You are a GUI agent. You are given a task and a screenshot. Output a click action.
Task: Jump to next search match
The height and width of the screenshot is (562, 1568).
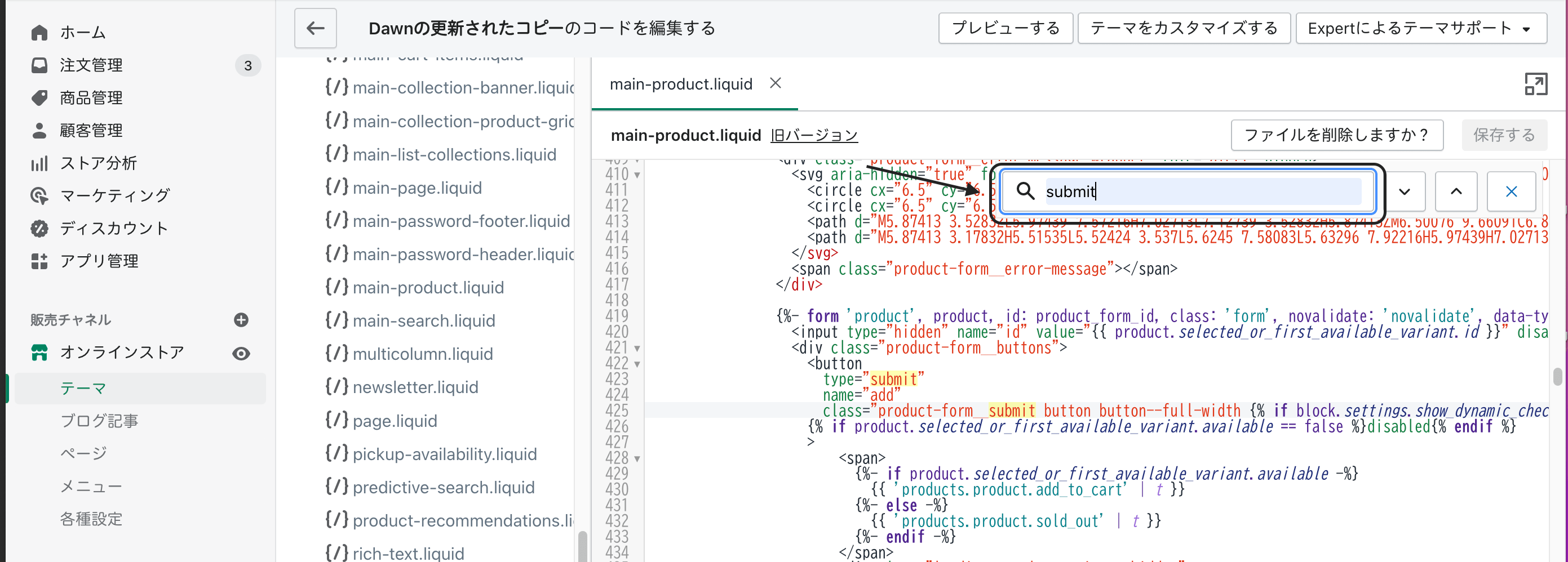(1404, 191)
